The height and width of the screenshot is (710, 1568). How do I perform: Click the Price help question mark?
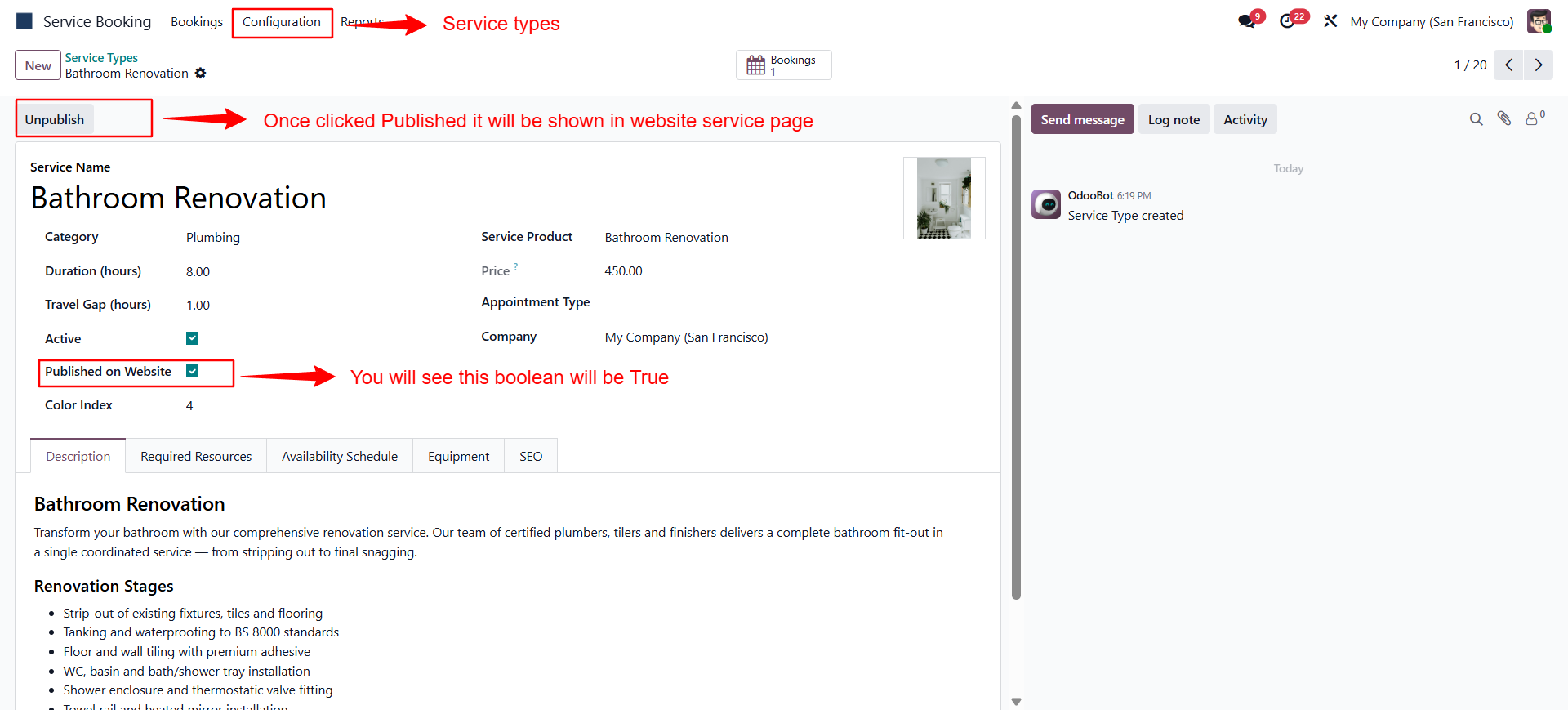tap(516, 266)
